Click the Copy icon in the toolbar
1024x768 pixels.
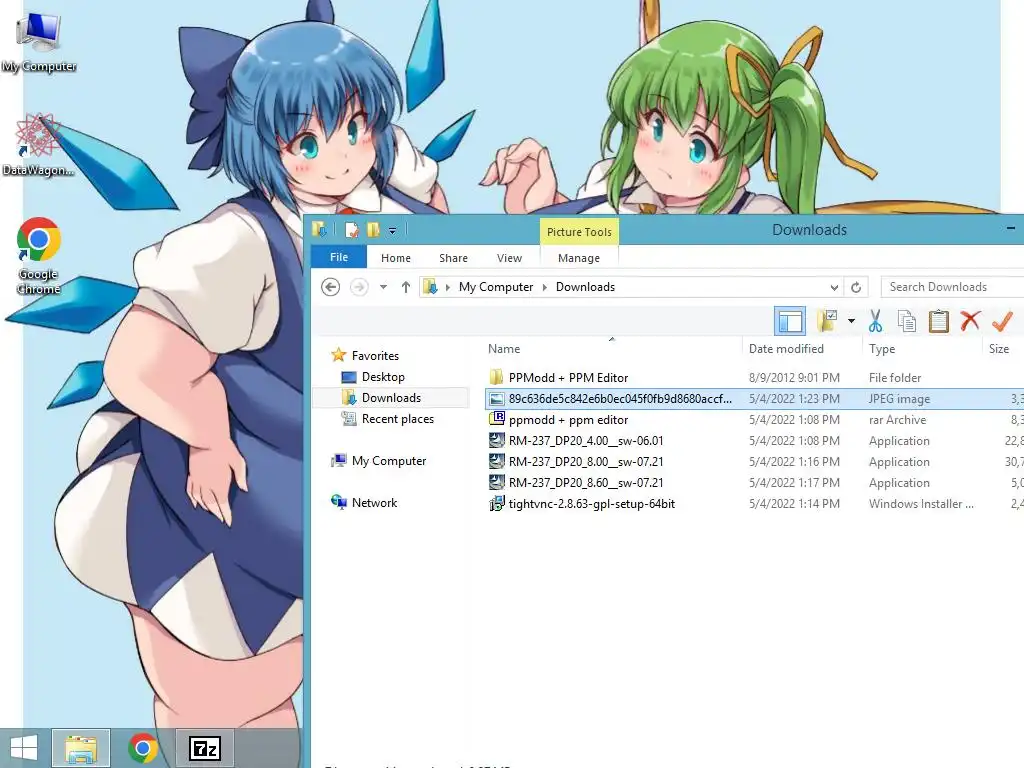point(906,321)
